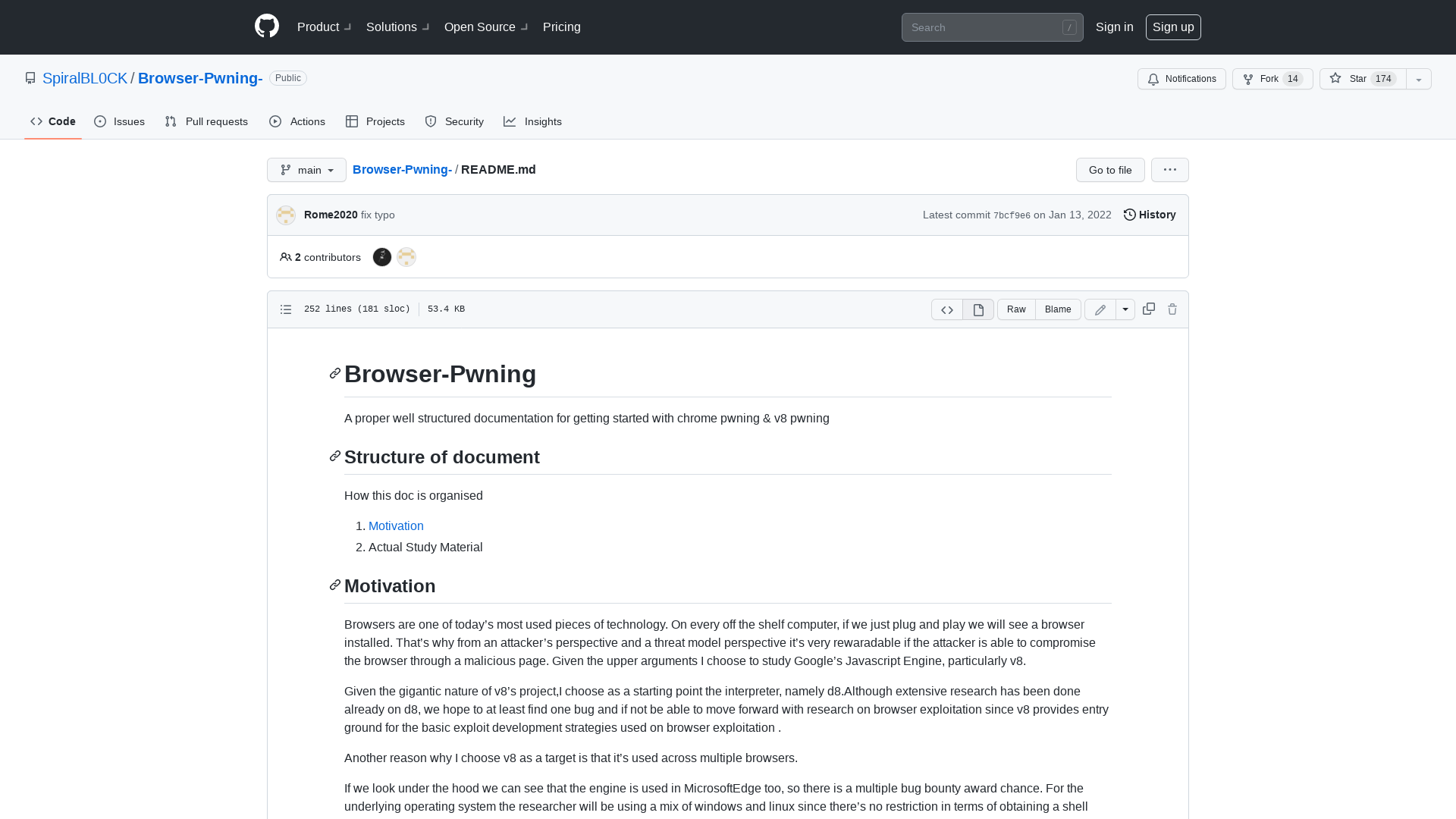View file History
Image resolution: width=1456 pixels, height=819 pixels.
coord(1150,215)
